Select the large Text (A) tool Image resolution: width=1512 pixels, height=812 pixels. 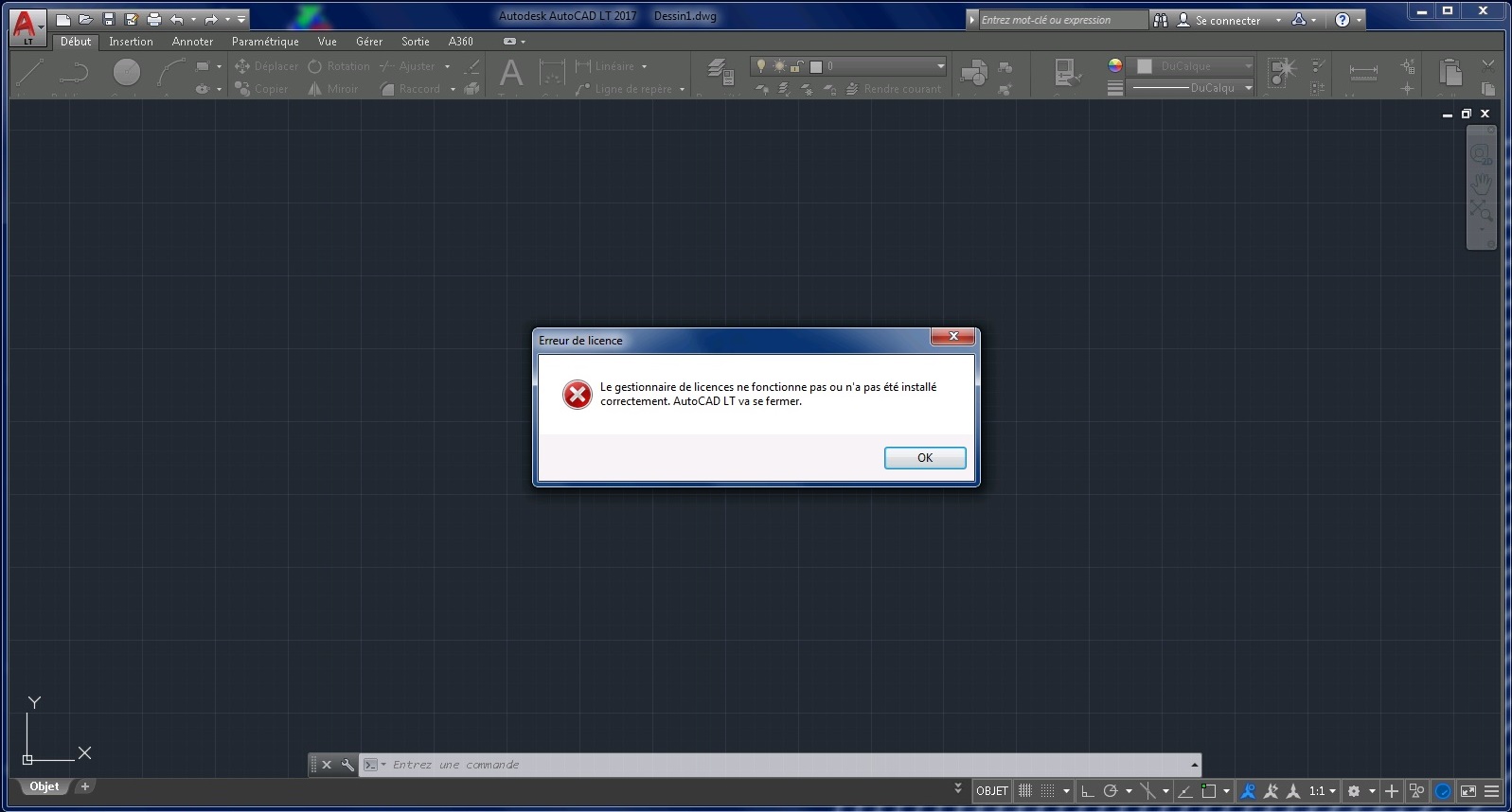[511, 74]
